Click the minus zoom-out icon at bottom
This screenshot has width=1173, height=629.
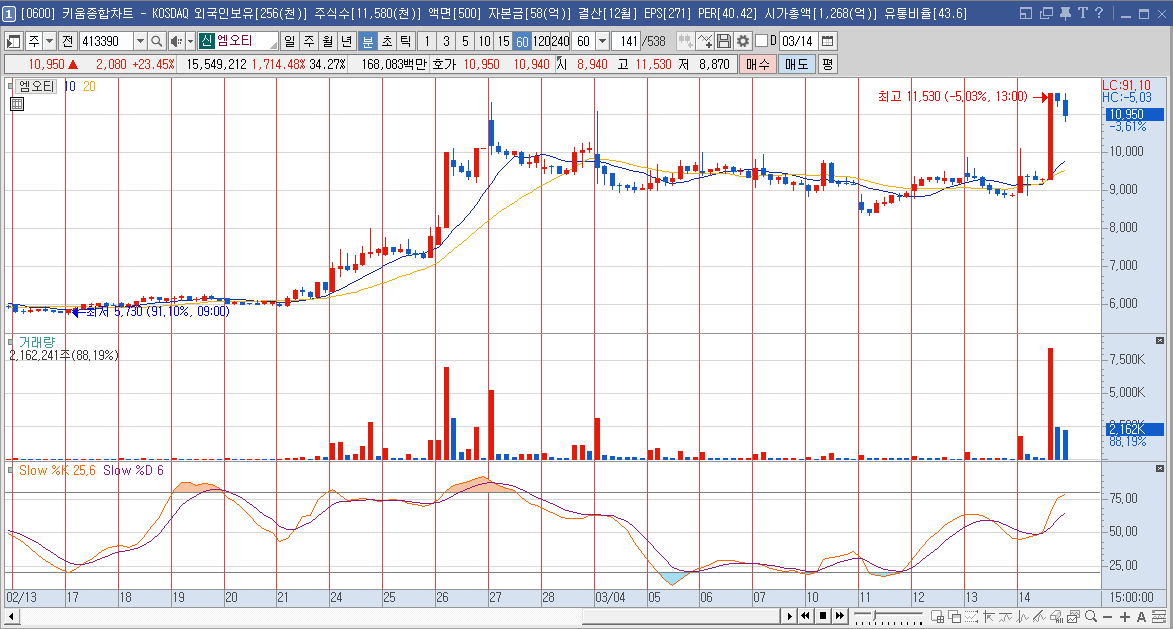pos(1108,616)
